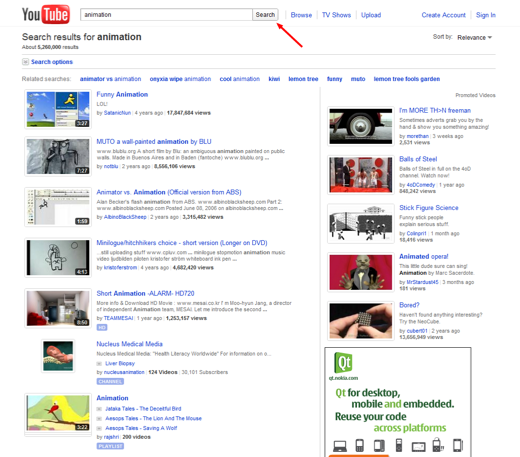
Task: Visit uploader TEAMMESAI's channel
Action: coord(118,318)
